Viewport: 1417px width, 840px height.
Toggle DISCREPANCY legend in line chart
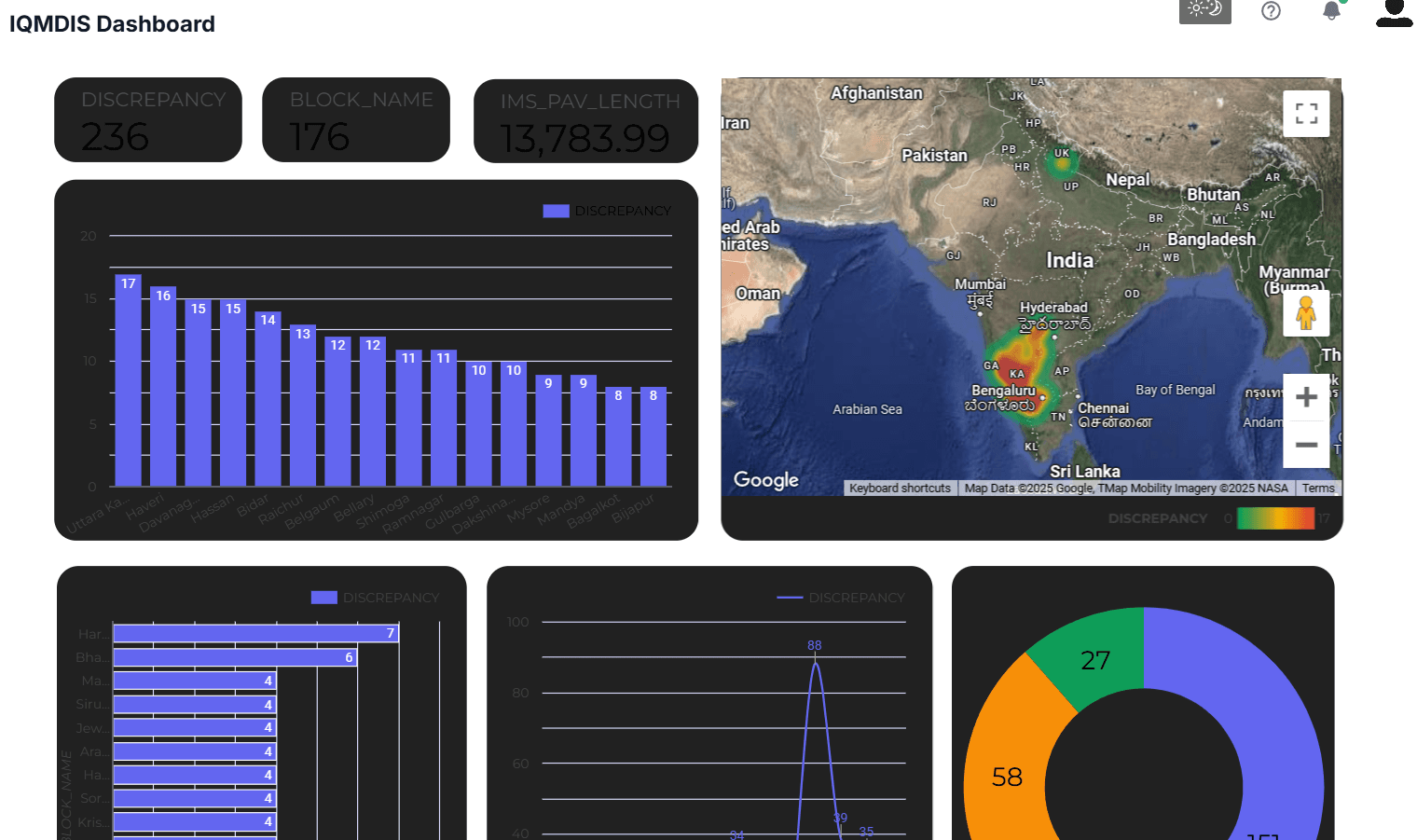(841, 598)
